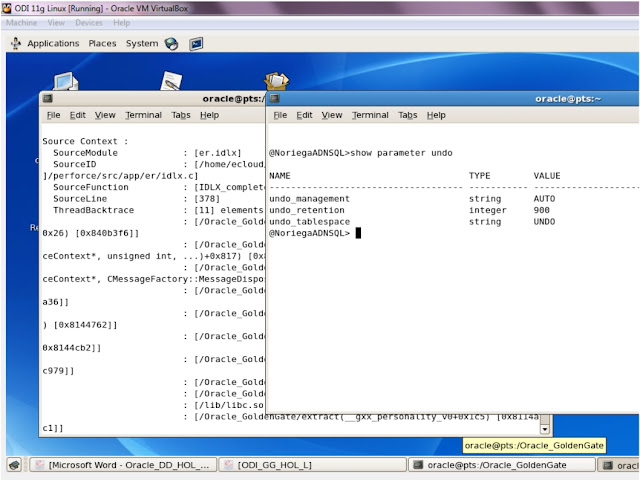Switch to ODI_GG_HOL_L taskbar item

pyautogui.click(x=312, y=465)
